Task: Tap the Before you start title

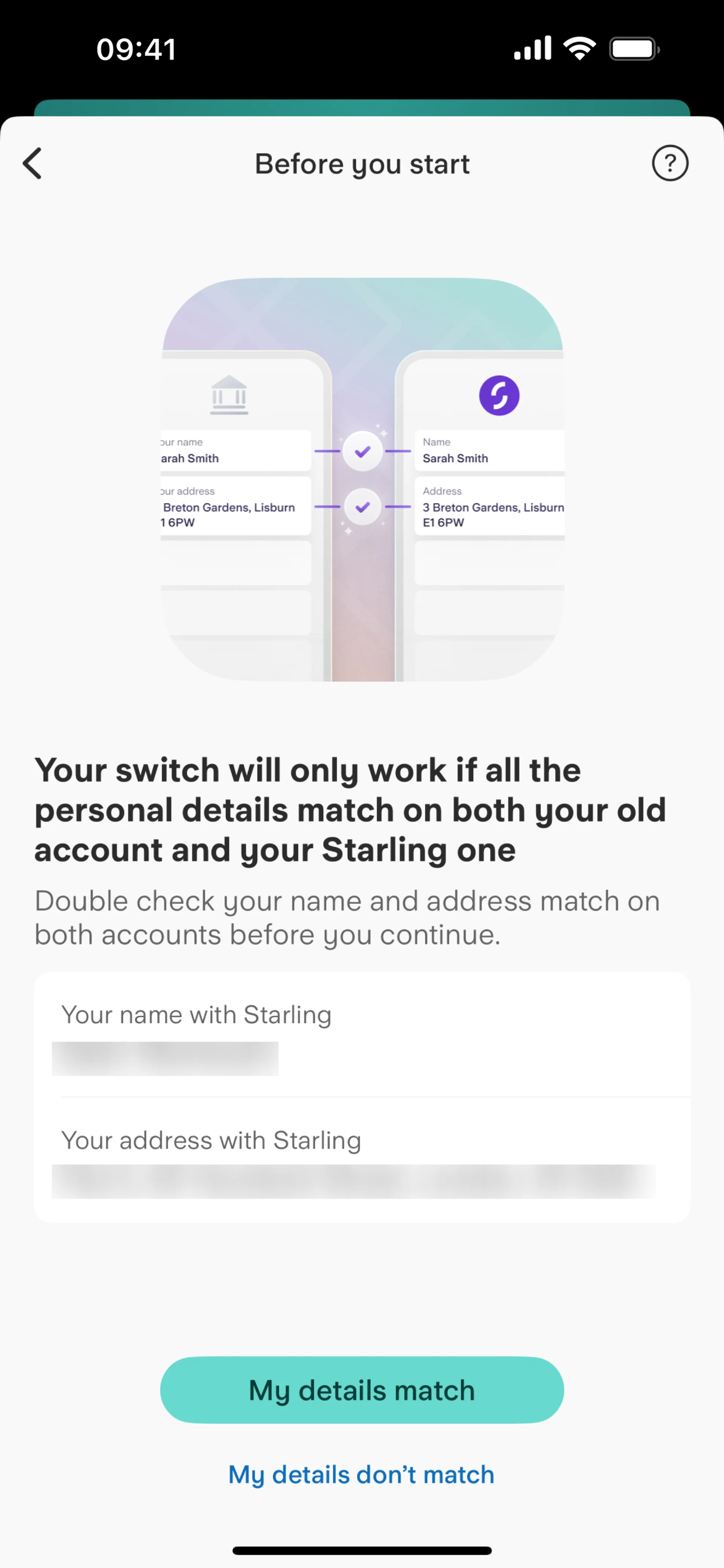Action: tap(362, 164)
